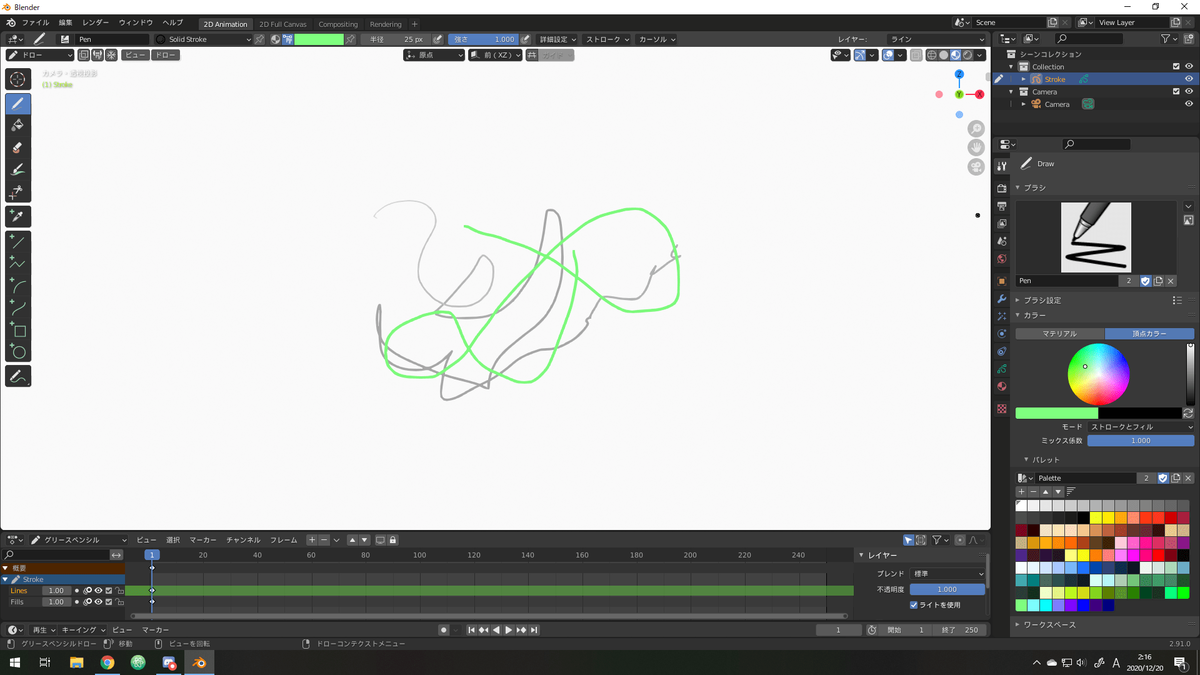1200x675 pixels.
Task: Adjust the 不透明度 layer slider
Action: (x=947, y=590)
